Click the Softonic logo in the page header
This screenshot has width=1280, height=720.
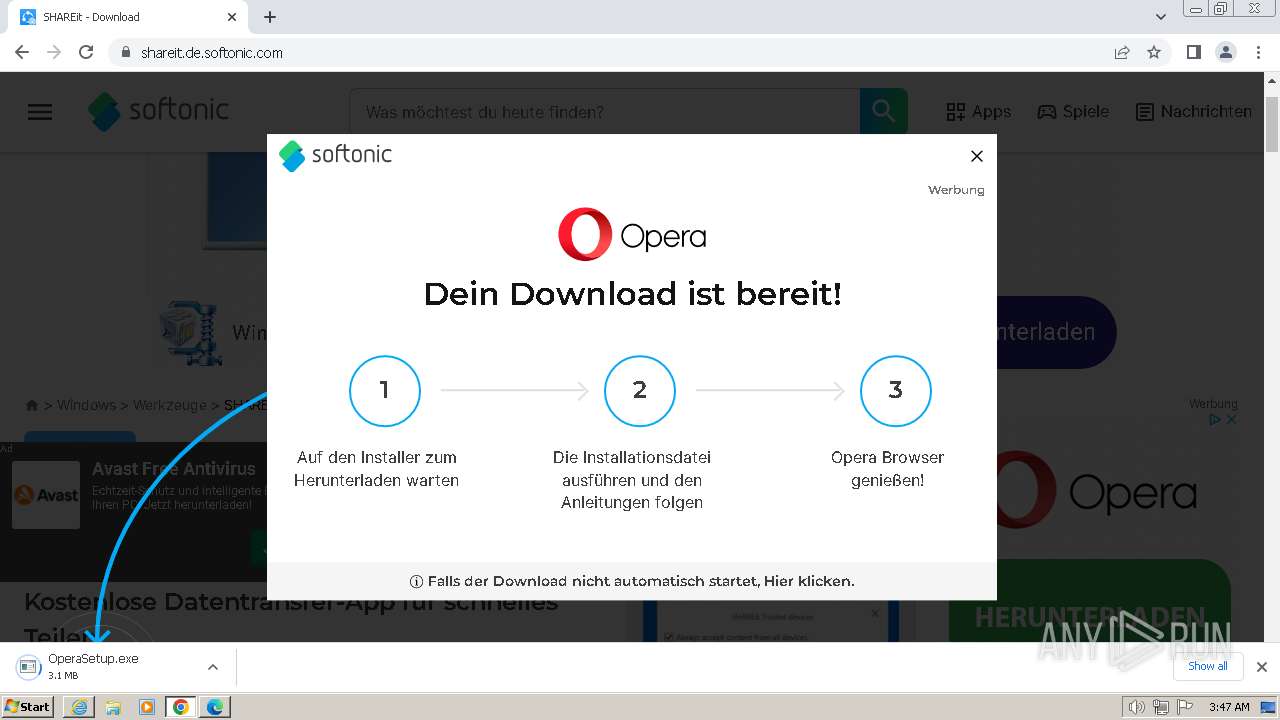point(159,111)
